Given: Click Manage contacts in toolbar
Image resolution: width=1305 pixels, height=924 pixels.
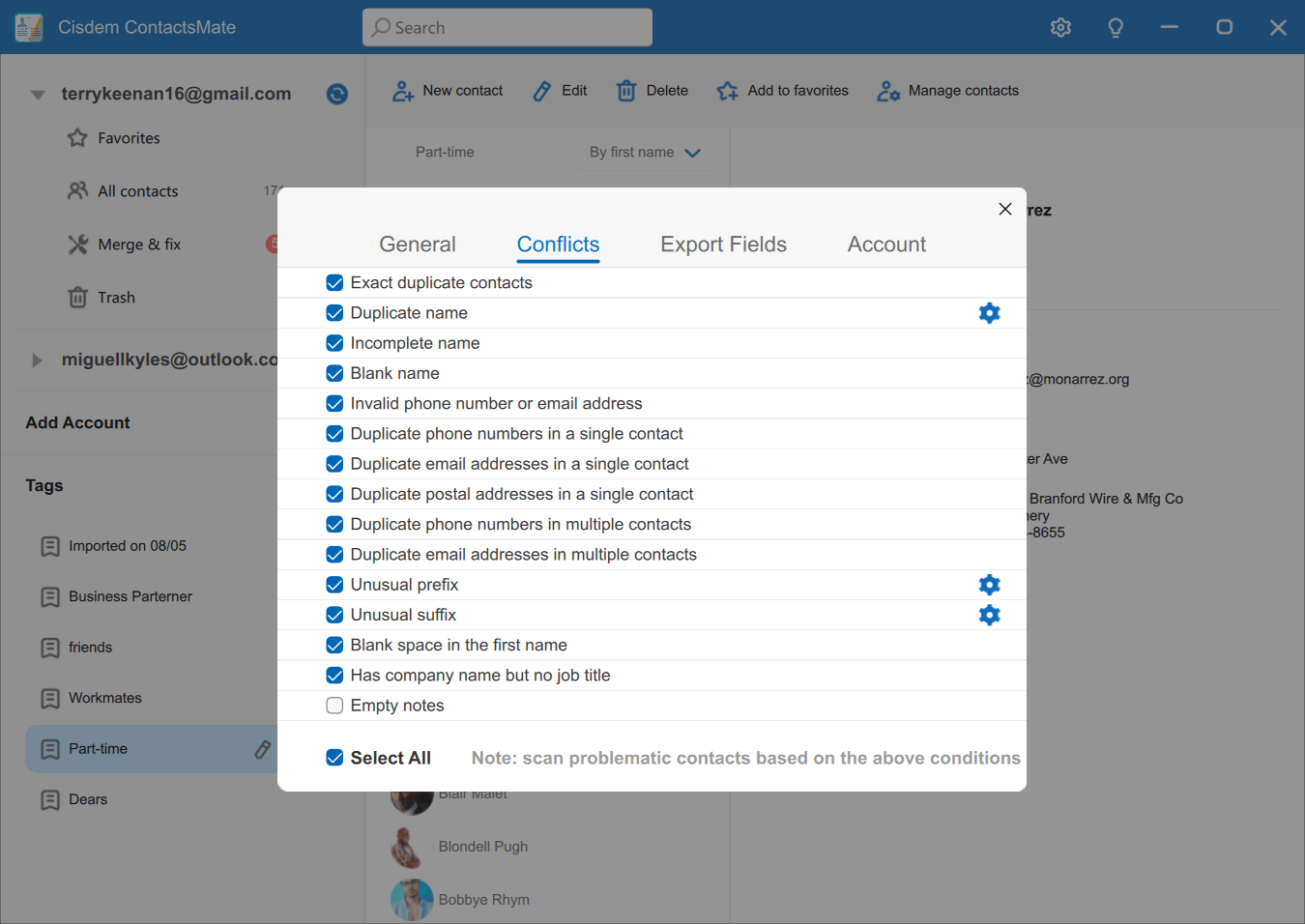Looking at the screenshot, I should [x=947, y=91].
